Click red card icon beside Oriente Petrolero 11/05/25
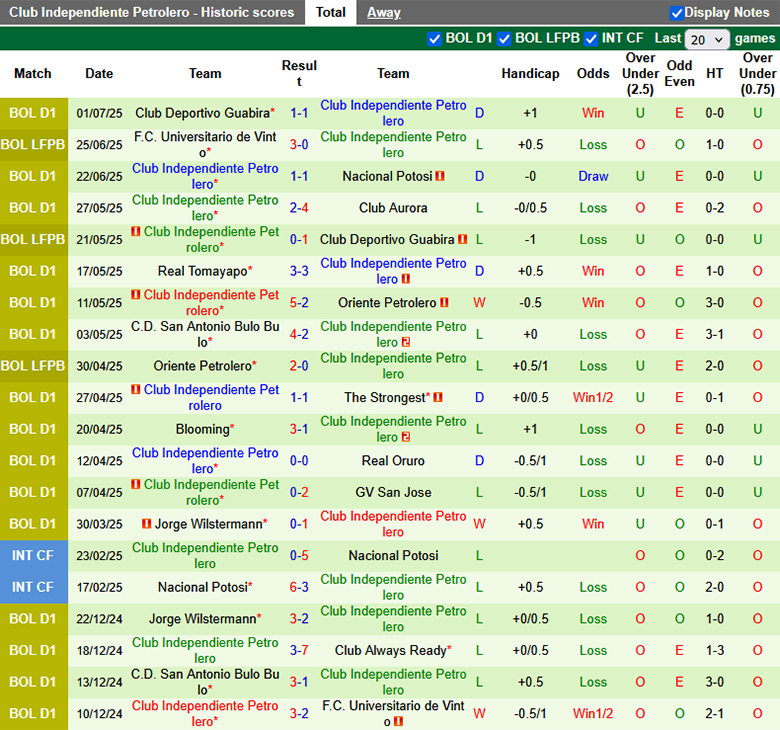 [444, 303]
